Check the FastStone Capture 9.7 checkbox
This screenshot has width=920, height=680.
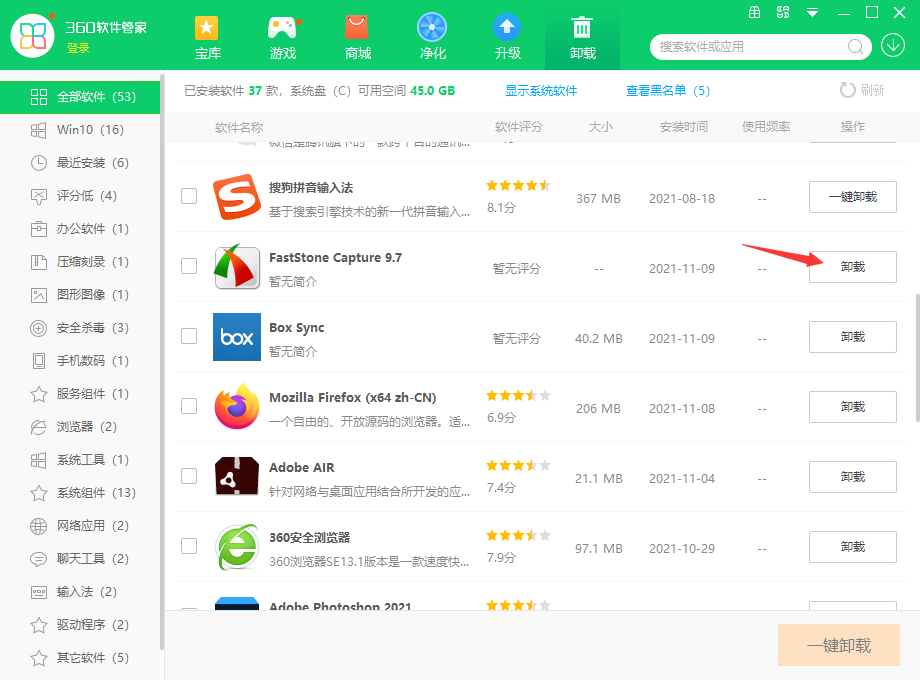coord(189,266)
